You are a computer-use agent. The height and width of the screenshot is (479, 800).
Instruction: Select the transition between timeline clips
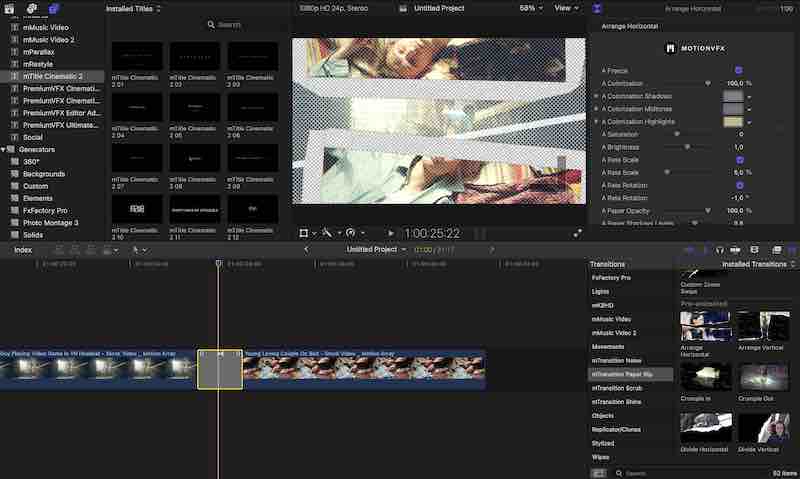tap(220, 370)
